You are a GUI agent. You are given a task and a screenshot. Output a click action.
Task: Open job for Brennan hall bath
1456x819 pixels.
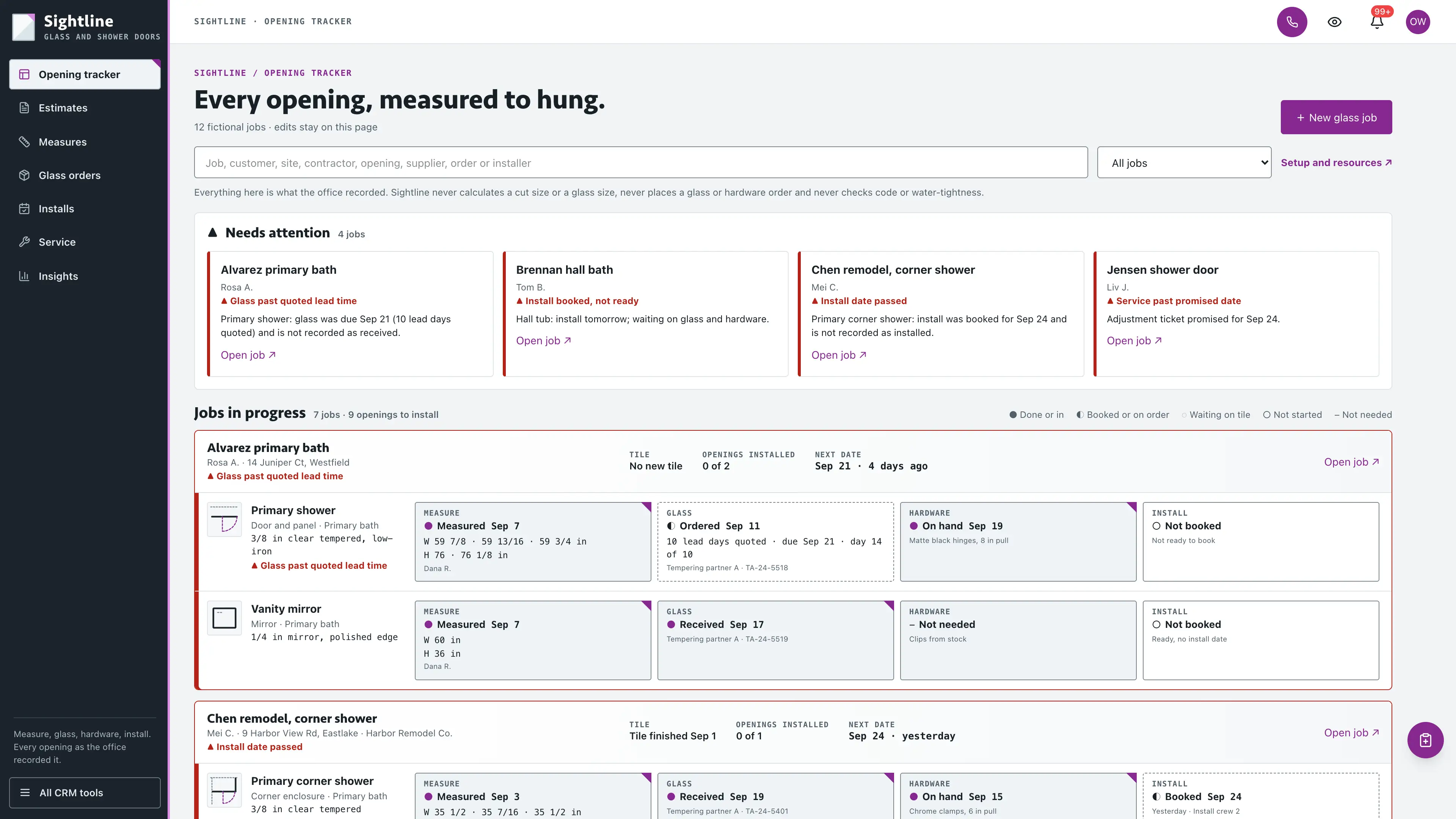click(x=543, y=341)
